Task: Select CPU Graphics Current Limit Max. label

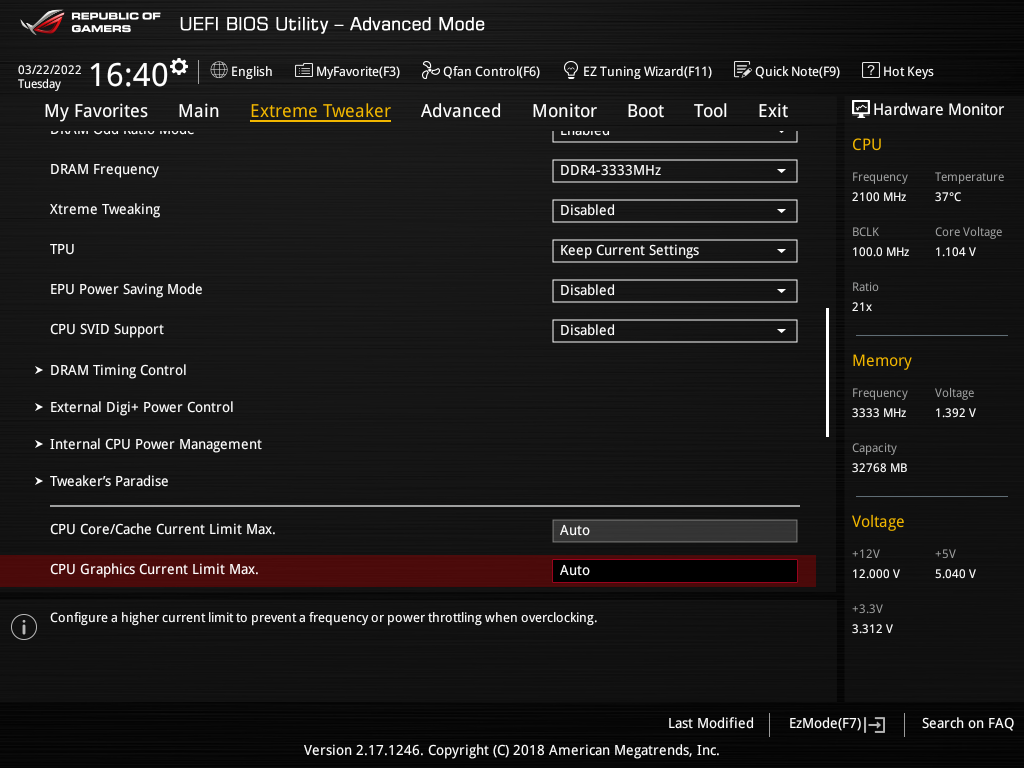Action: (154, 569)
